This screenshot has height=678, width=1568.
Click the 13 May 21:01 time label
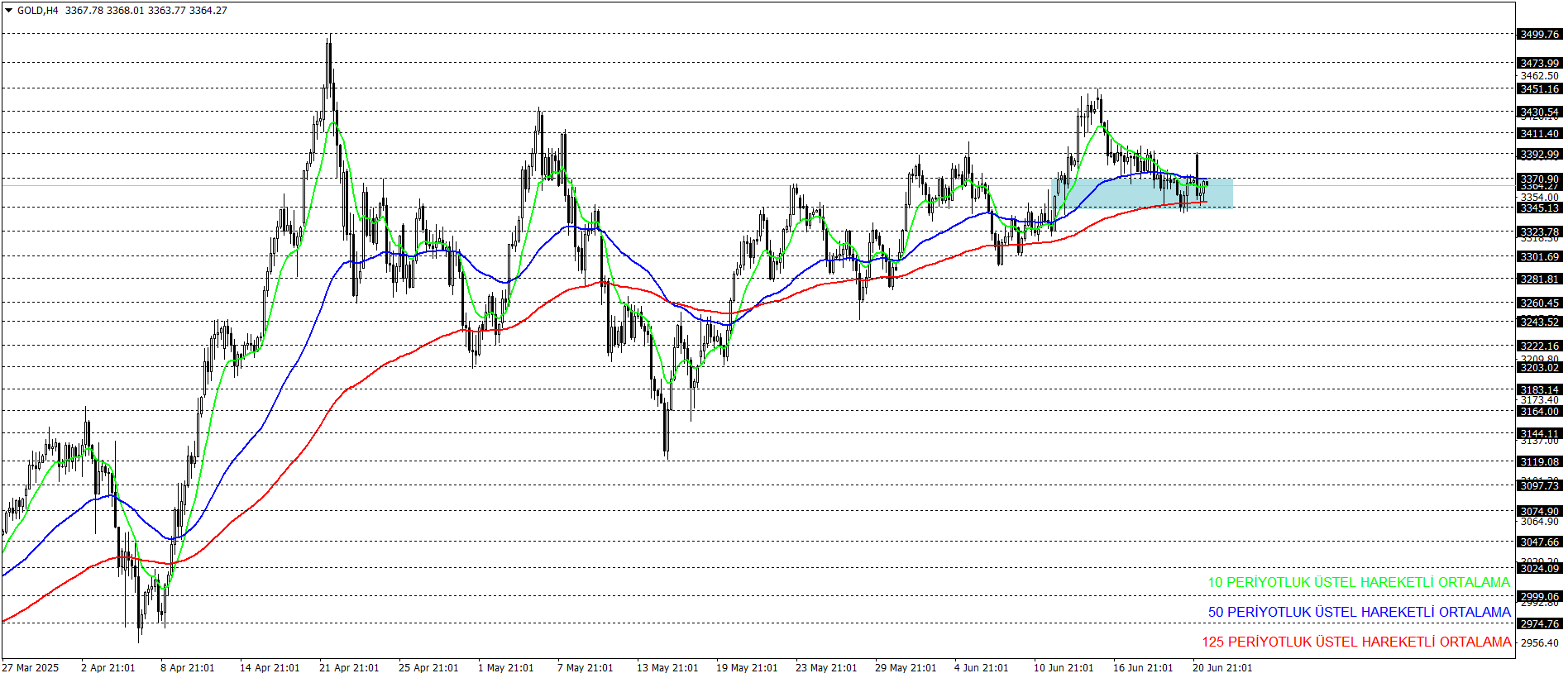coord(667,667)
